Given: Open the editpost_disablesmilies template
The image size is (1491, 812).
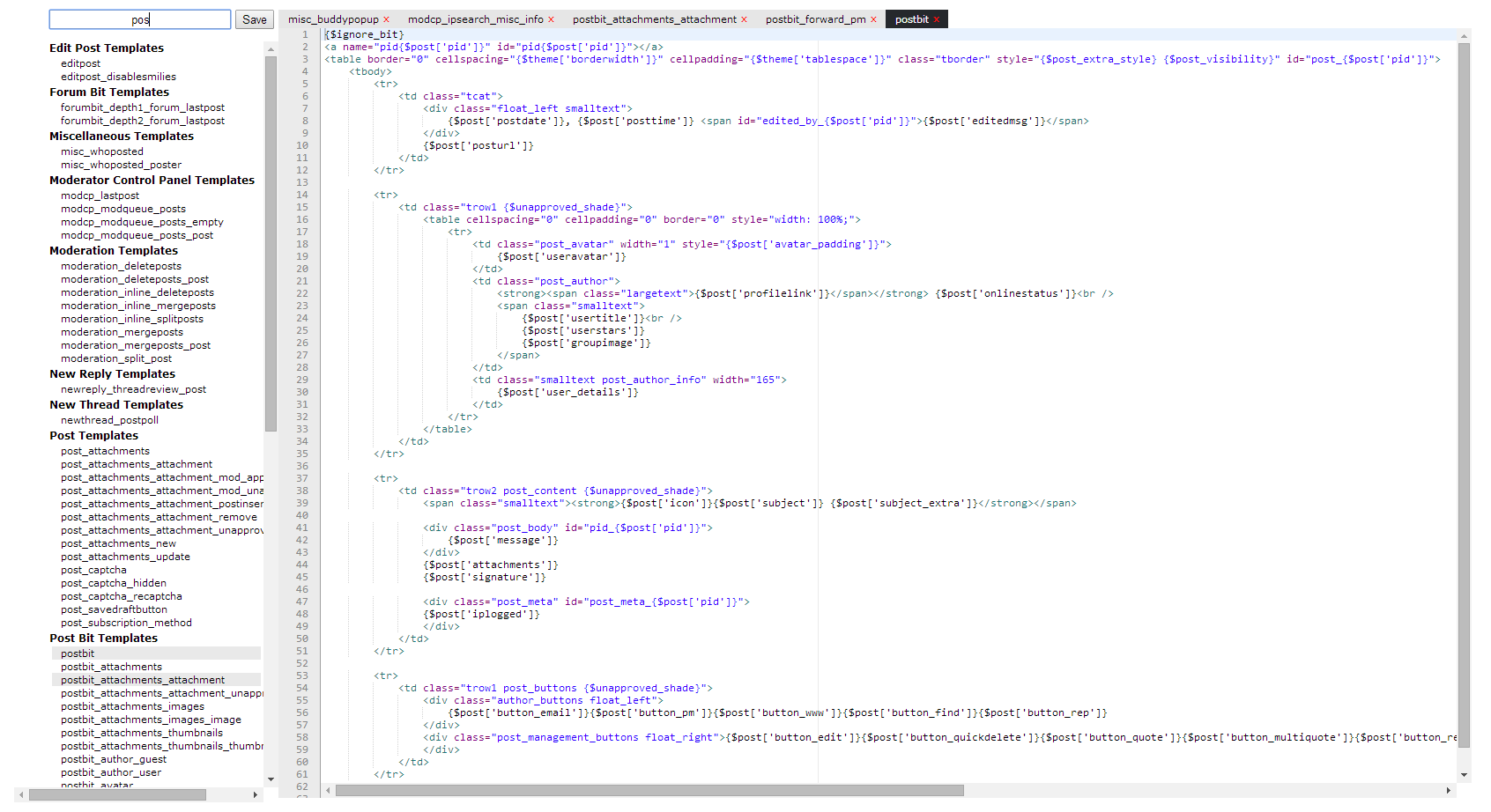Looking at the screenshot, I should click(118, 77).
